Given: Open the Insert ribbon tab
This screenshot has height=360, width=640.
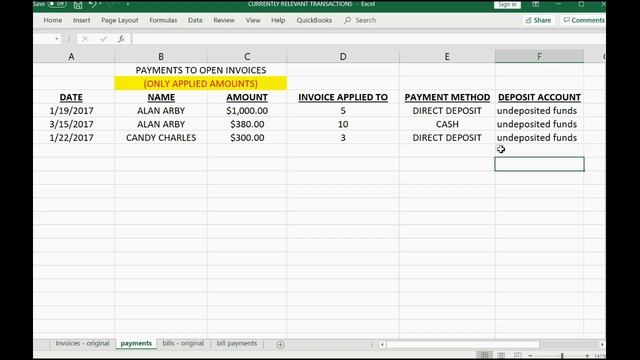Looking at the screenshot, I should (81, 20).
